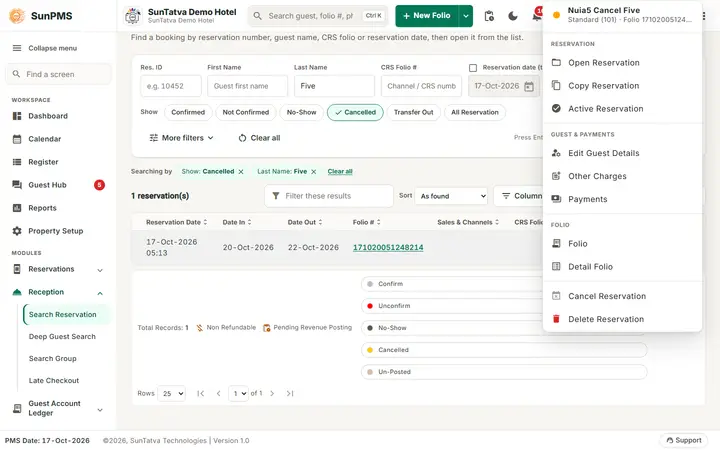Click the Un-Posted status legend pill
Image resolution: width=720 pixels, height=450 pixels.
(x=504, y=372)
